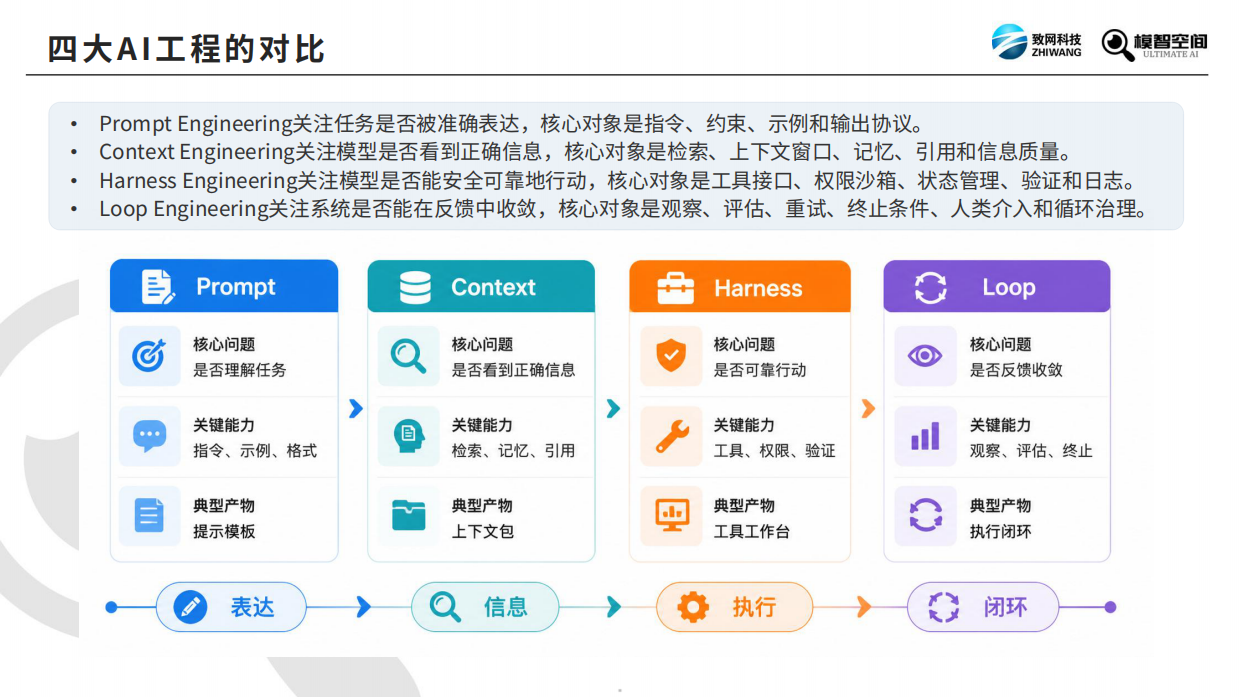The image size is (1240, 697).
Task: Click the bar chart icon beside 观察、评估、终止
Action: [925, 436]
